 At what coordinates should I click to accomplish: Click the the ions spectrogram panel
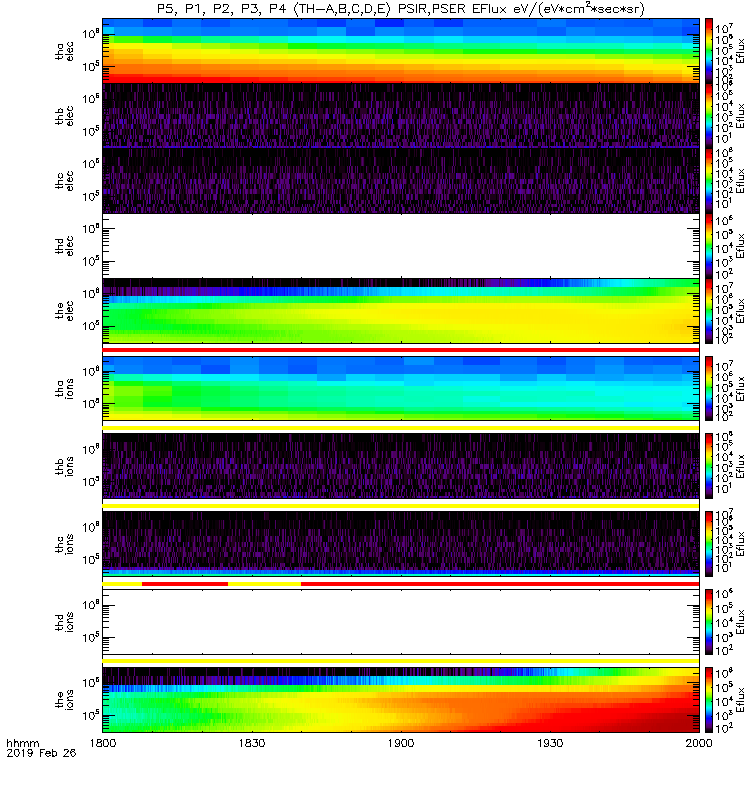[401, 700]
